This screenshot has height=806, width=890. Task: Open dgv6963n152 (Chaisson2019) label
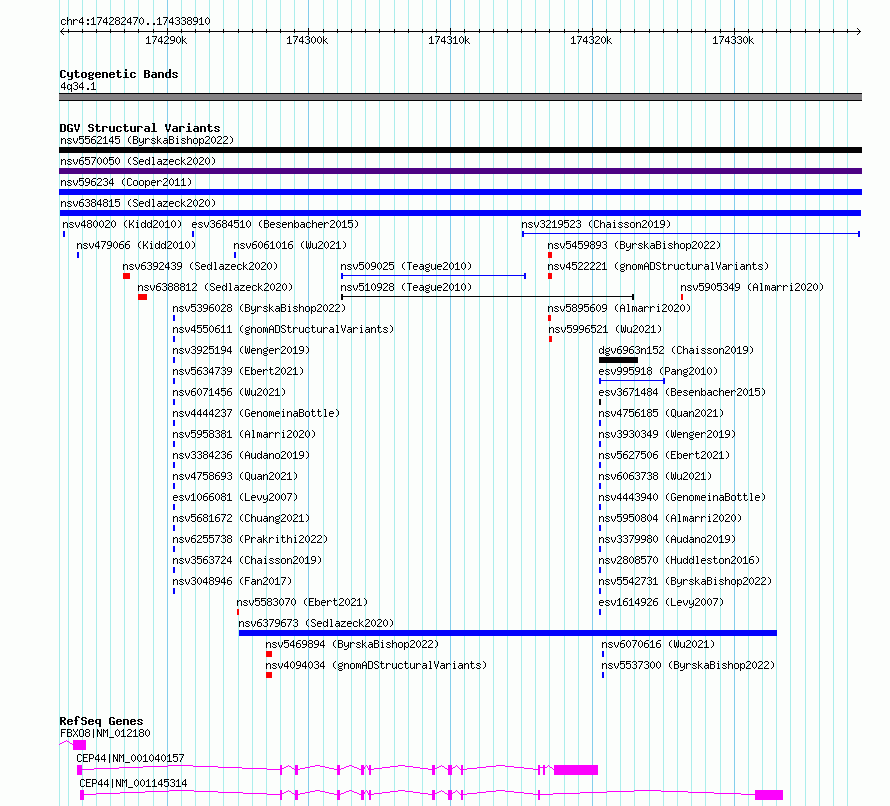coord(676,350)
